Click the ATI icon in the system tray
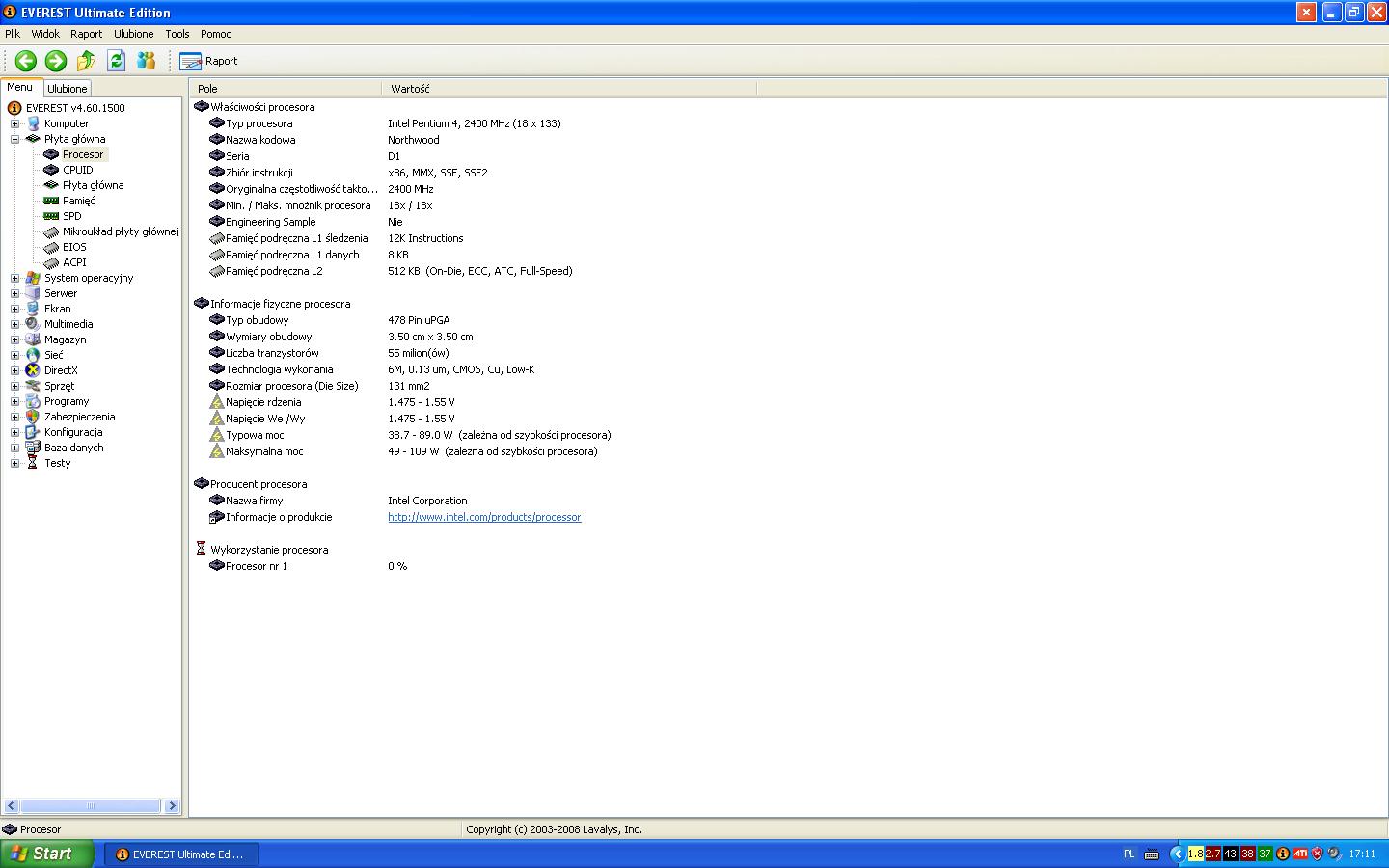1389x868 pixels. [1300, 854]
